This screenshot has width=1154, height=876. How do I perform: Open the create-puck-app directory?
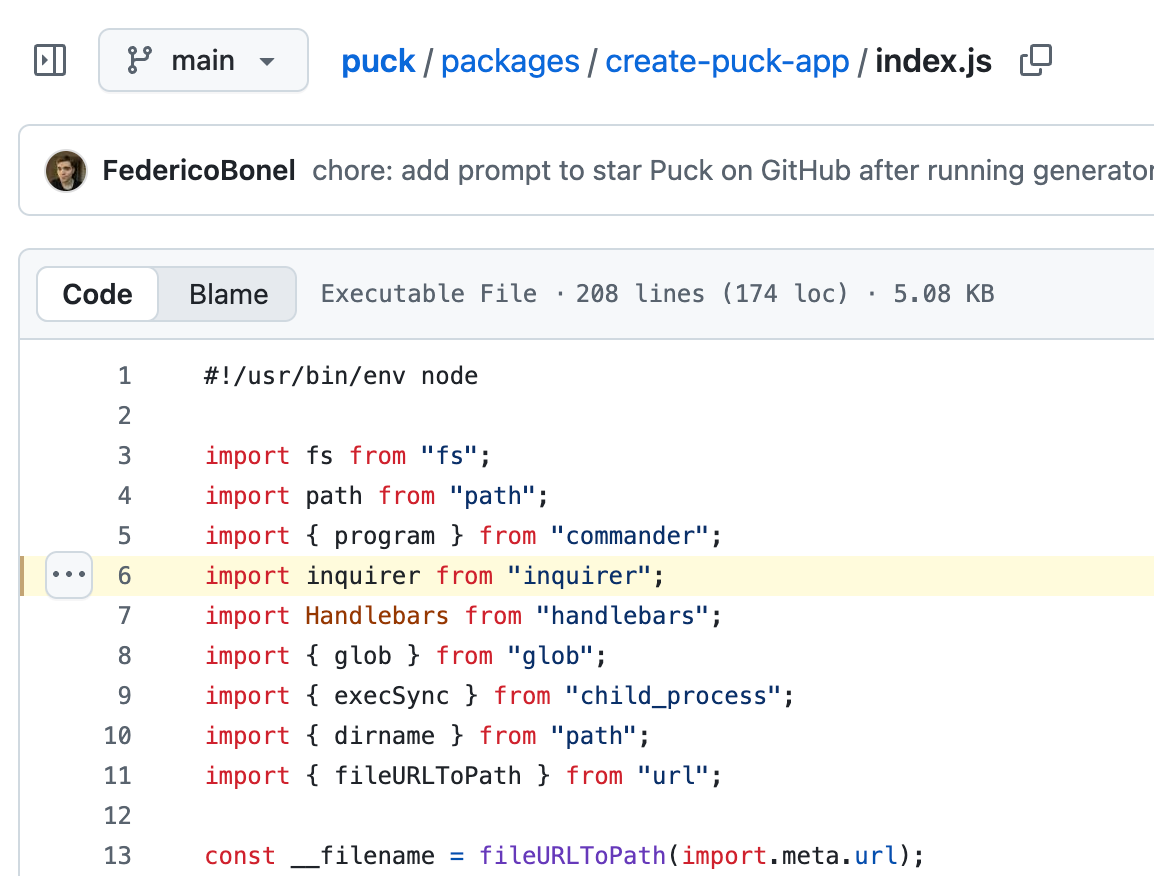point(728,61)
